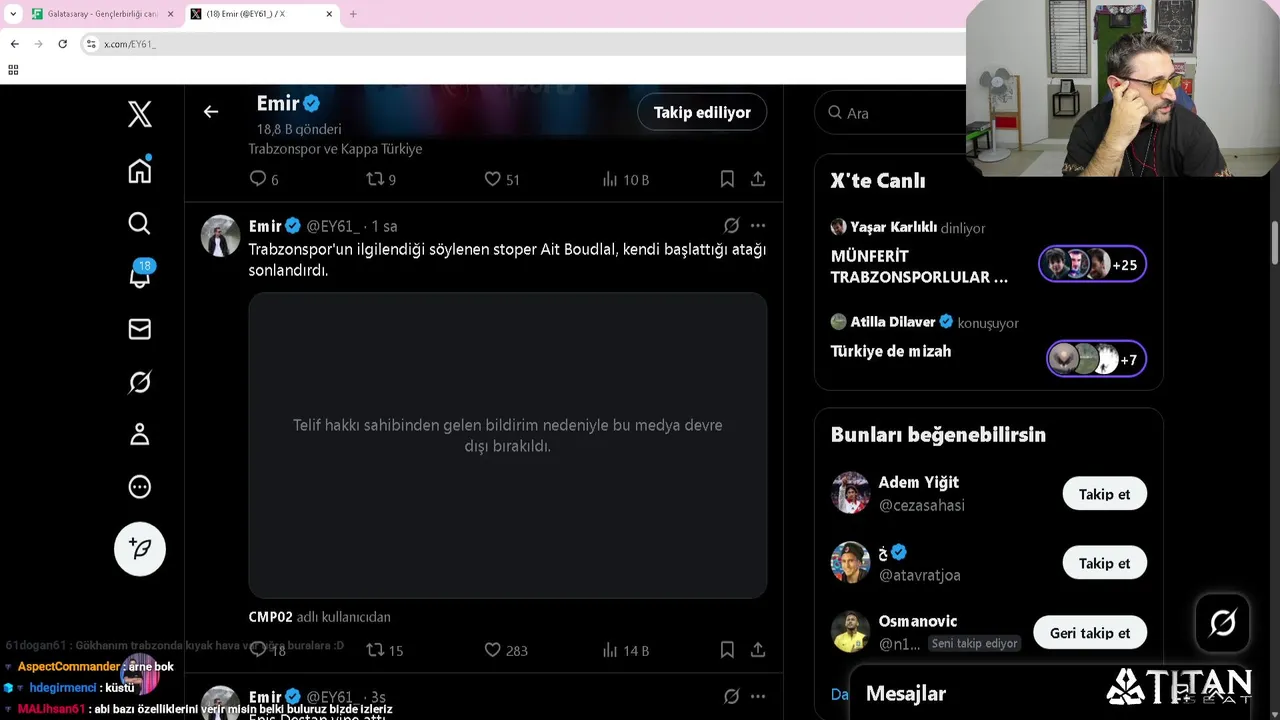Open the browser apps grid icon
The width and height of the screenshot is (1280, 720).
(13, 70)
